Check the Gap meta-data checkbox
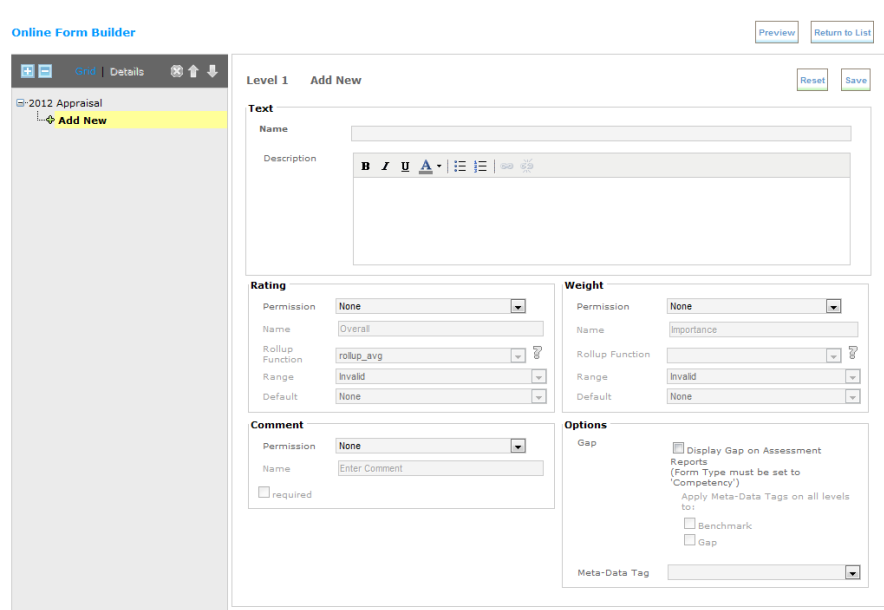This screenshot has height=610, width=884. pyautogui.click(x=689, y=540)
